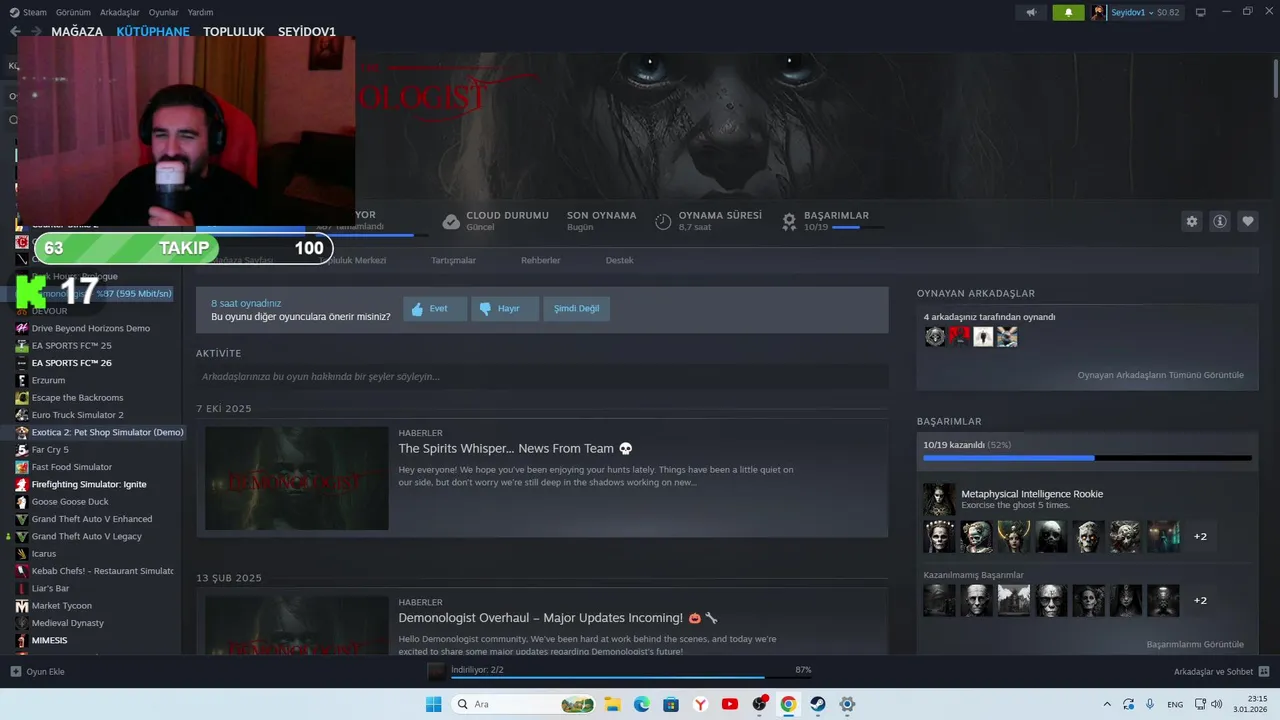
Task: Open The Spirits Whisper news thumbnail
Action: click(296, 478)
